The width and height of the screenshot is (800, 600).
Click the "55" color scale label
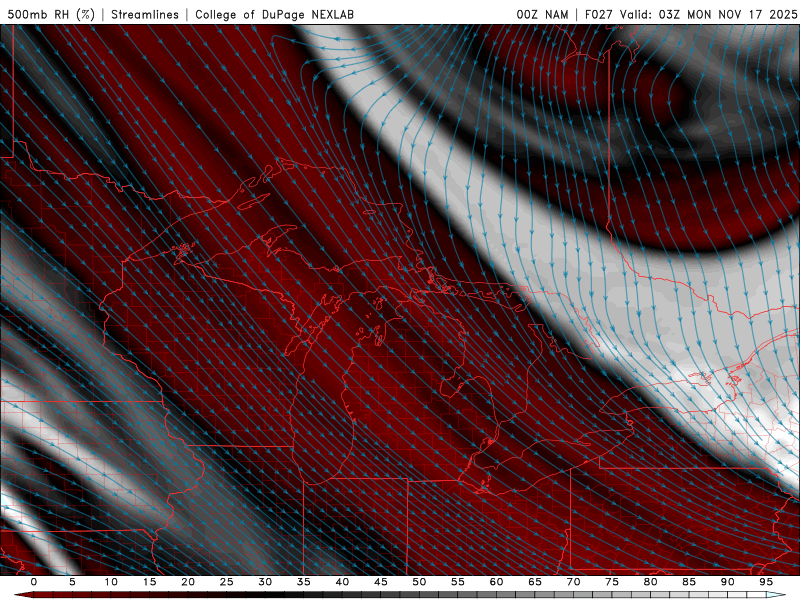tap(458, 582)
